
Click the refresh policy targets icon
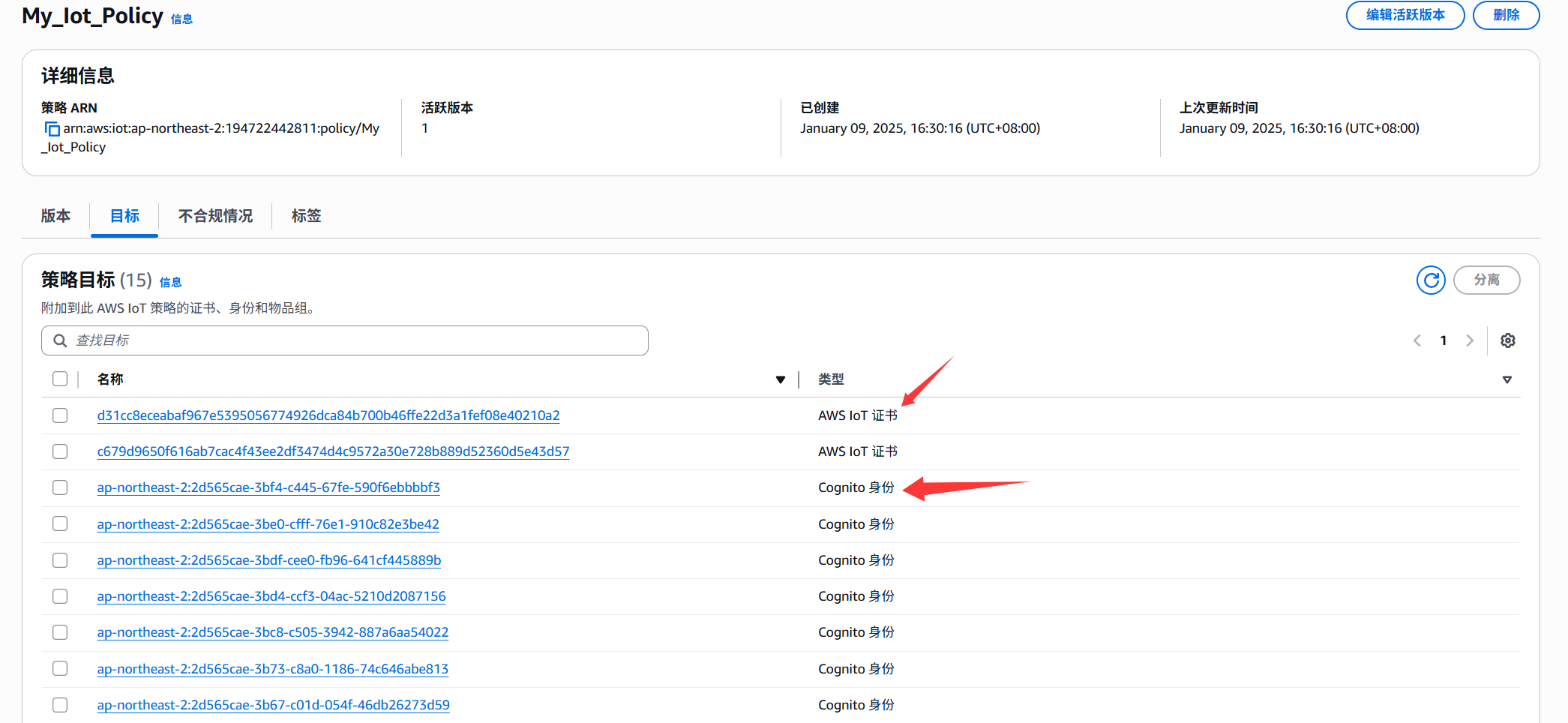tap(1430, 280)
